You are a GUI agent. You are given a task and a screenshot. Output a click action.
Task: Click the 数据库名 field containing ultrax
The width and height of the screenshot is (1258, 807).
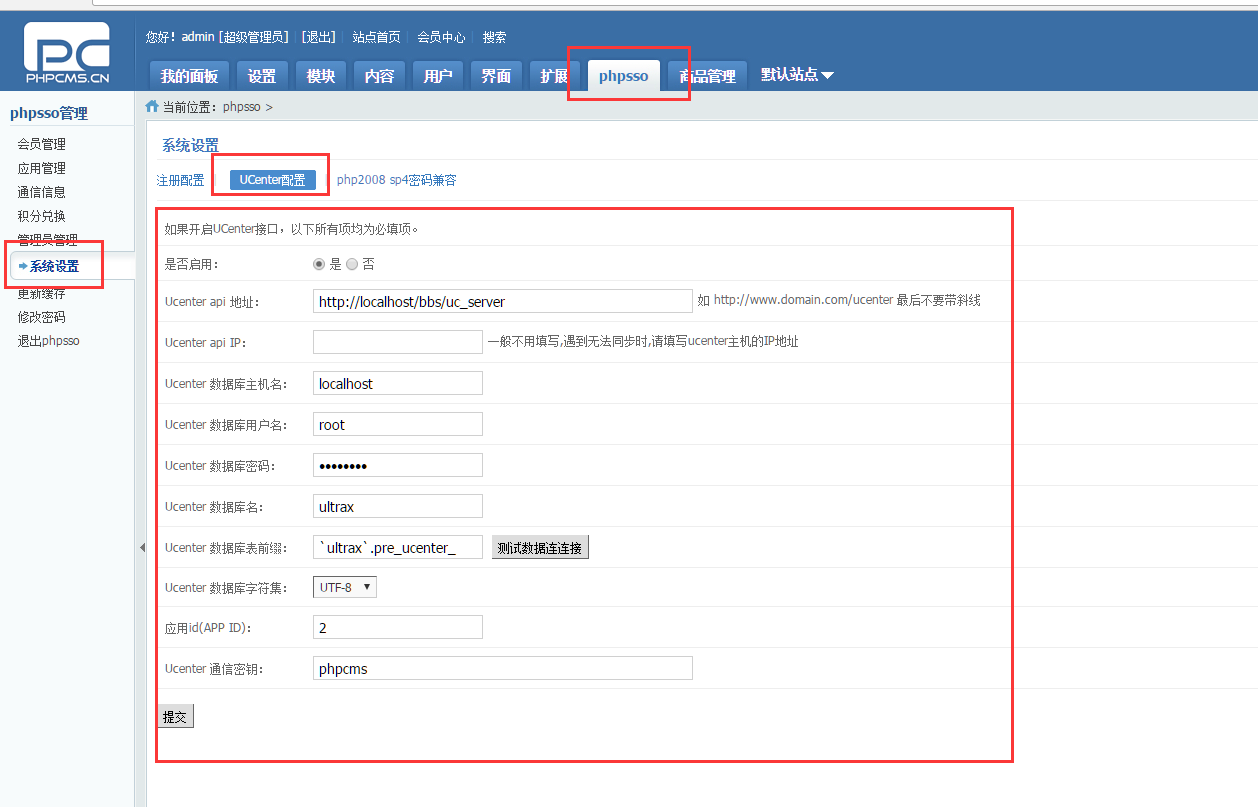point(397,506)
